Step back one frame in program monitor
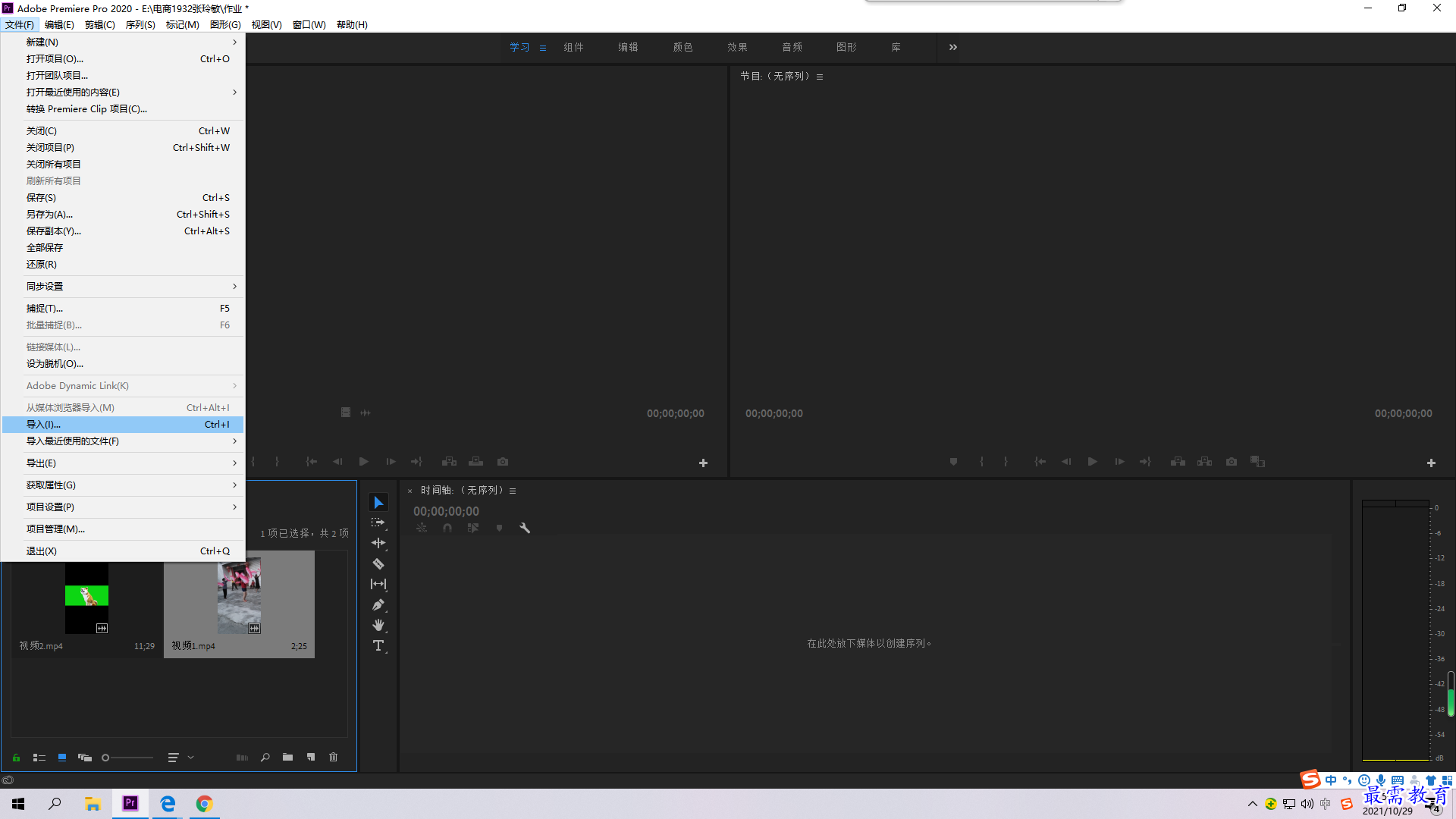 coord(1066,462)
